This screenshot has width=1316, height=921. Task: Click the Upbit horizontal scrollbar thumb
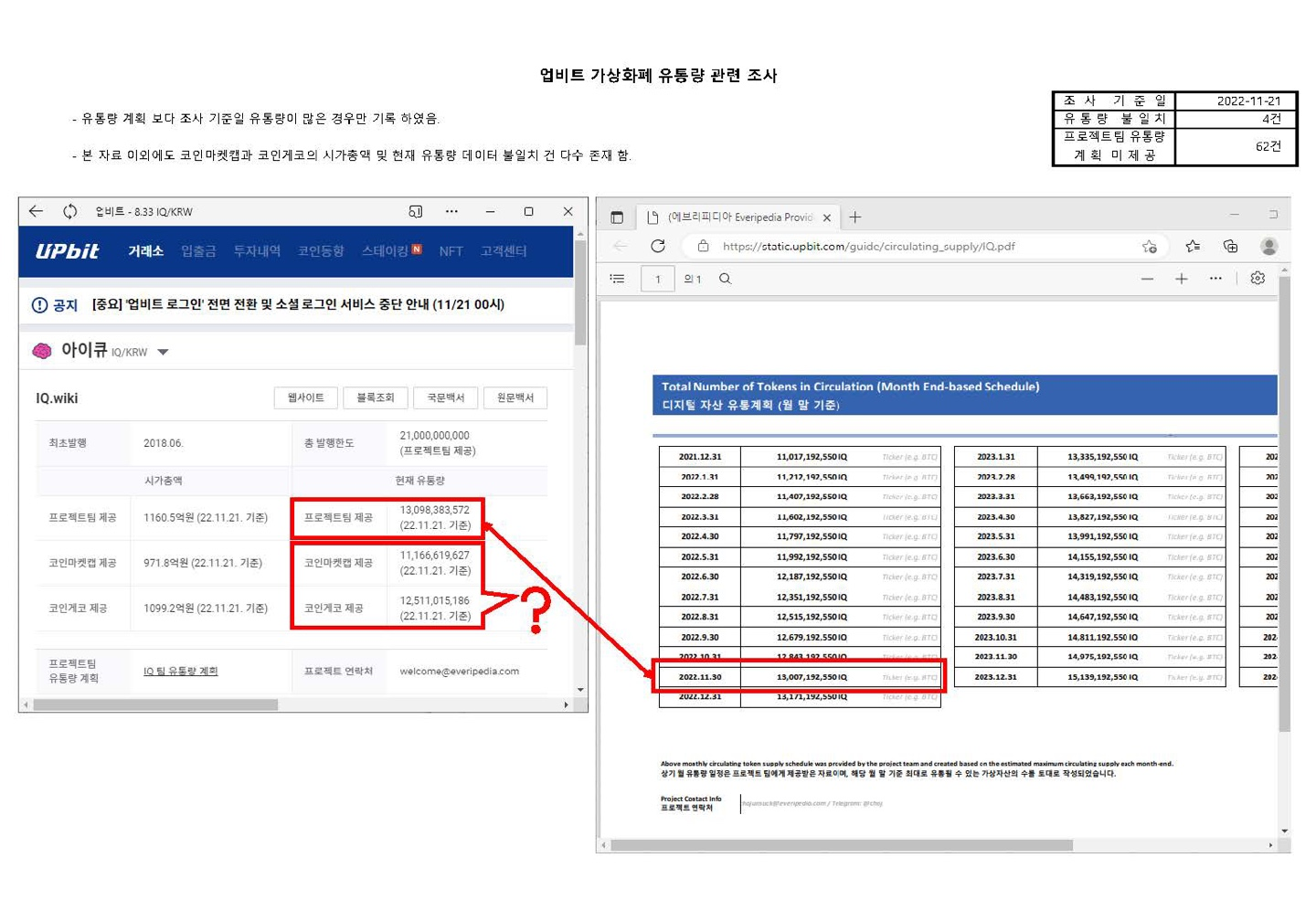155,704
